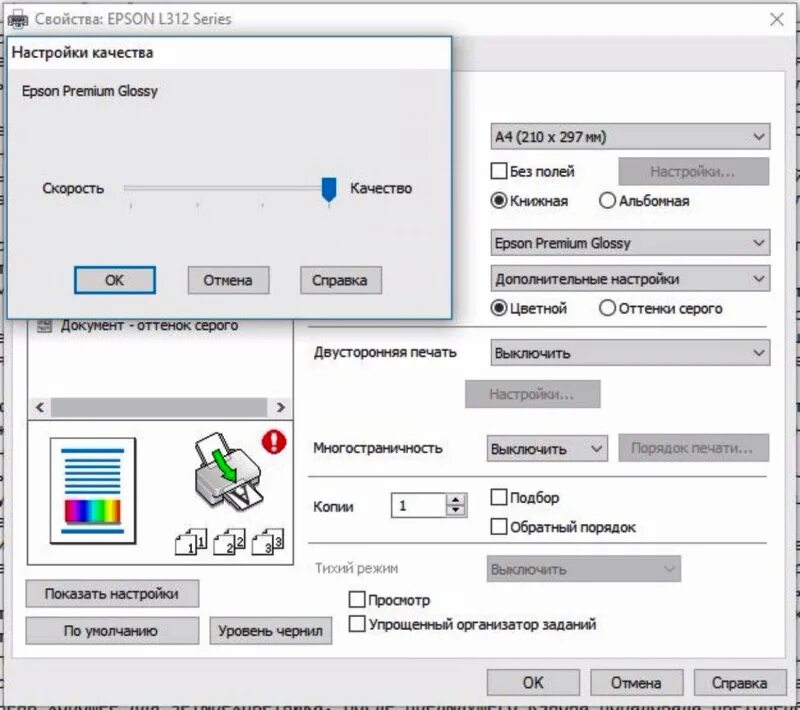
Task: Click the printer icon in title bar
Action: pos(18,19)
